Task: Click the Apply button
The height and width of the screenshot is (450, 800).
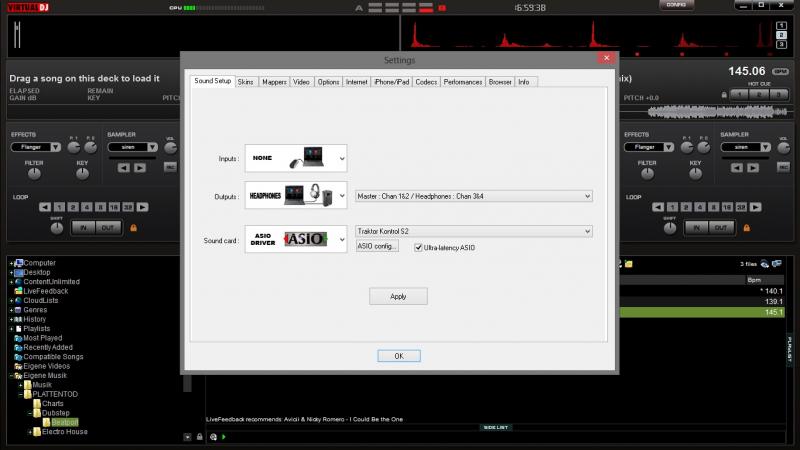Action: 398,296
